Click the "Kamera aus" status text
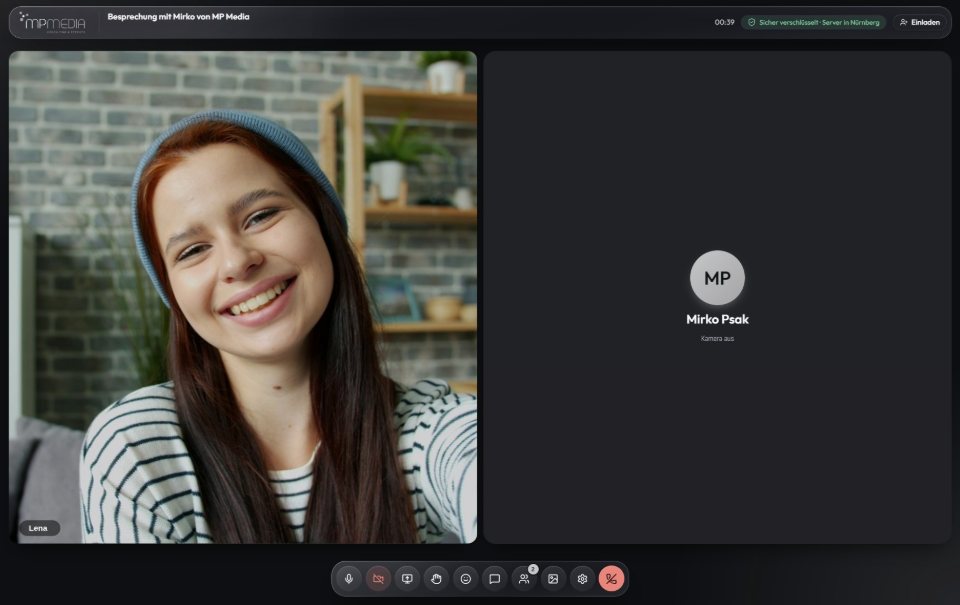This screenshot has width=960, height=605. click(x=718, y=339)
